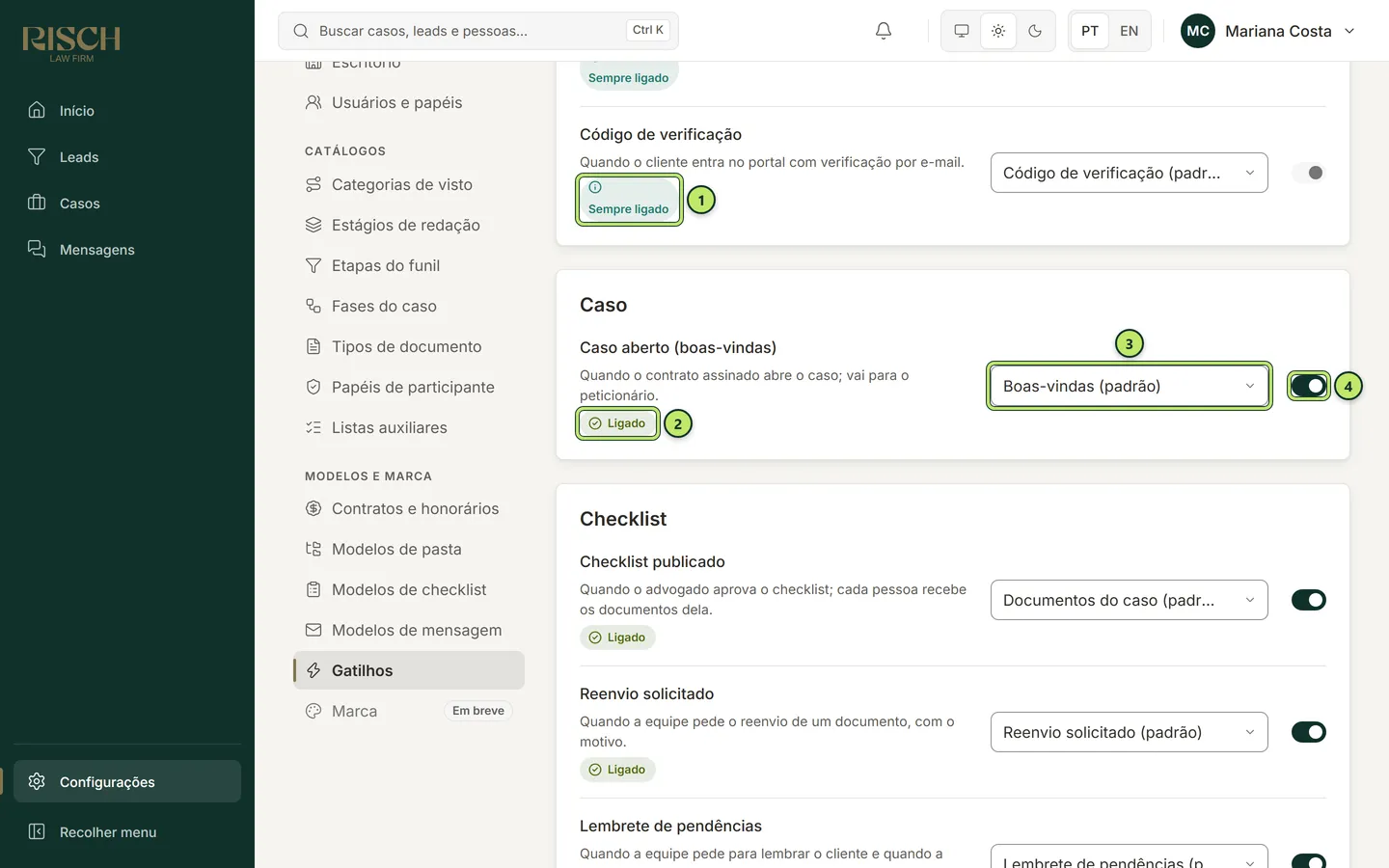Expand the Documentos do caso template dropdown
The image size is (1389, 868).
[x=1130, y=600]
